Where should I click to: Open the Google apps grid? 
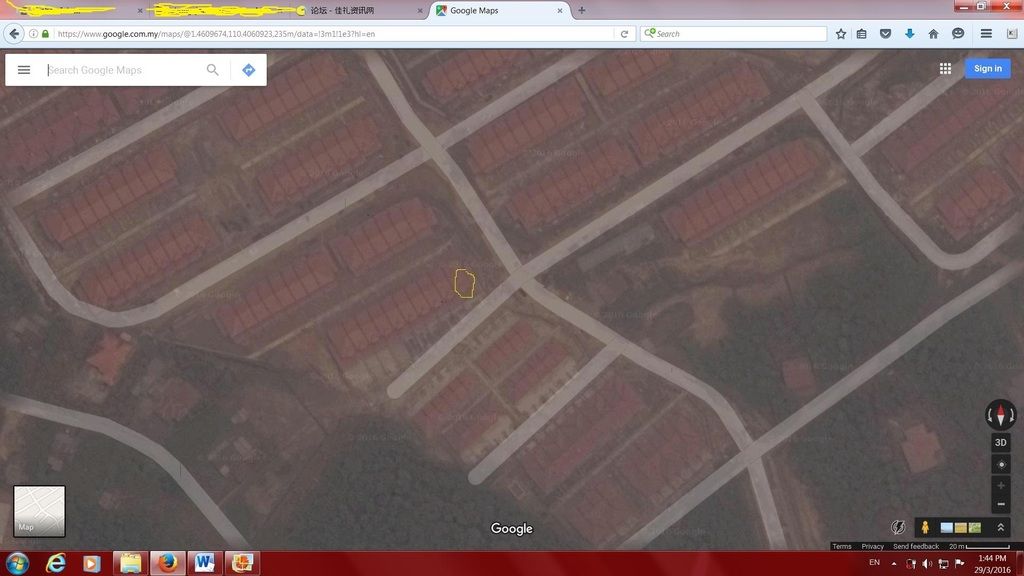[945, 68]
